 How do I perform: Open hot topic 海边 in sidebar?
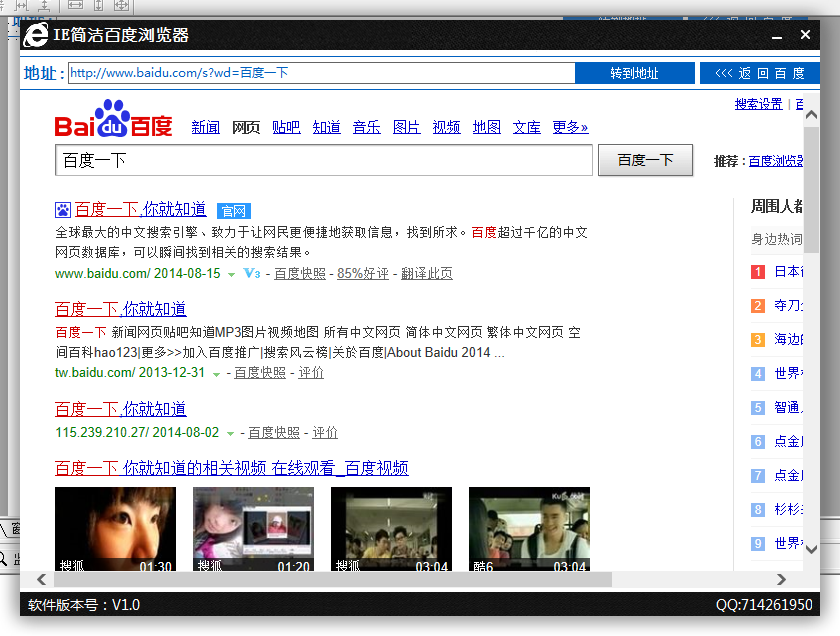point(788,340)
